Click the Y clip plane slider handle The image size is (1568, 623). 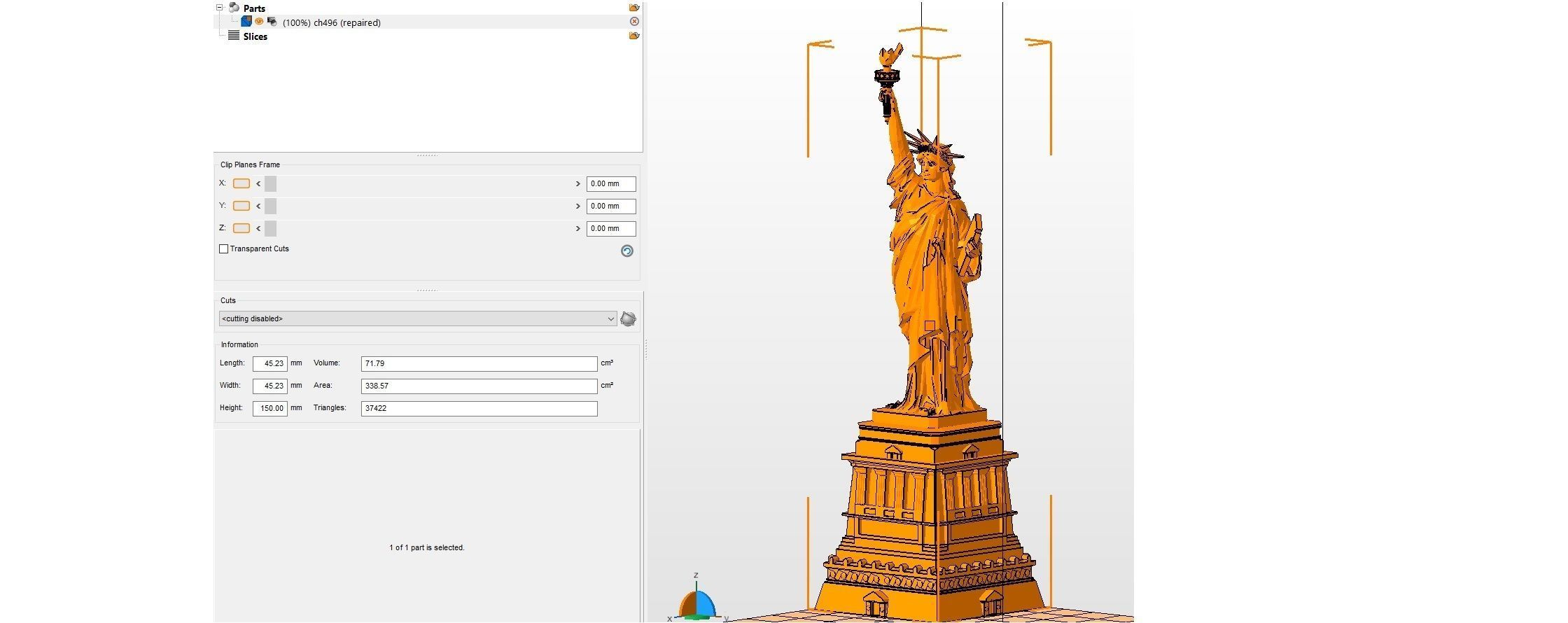271,206
